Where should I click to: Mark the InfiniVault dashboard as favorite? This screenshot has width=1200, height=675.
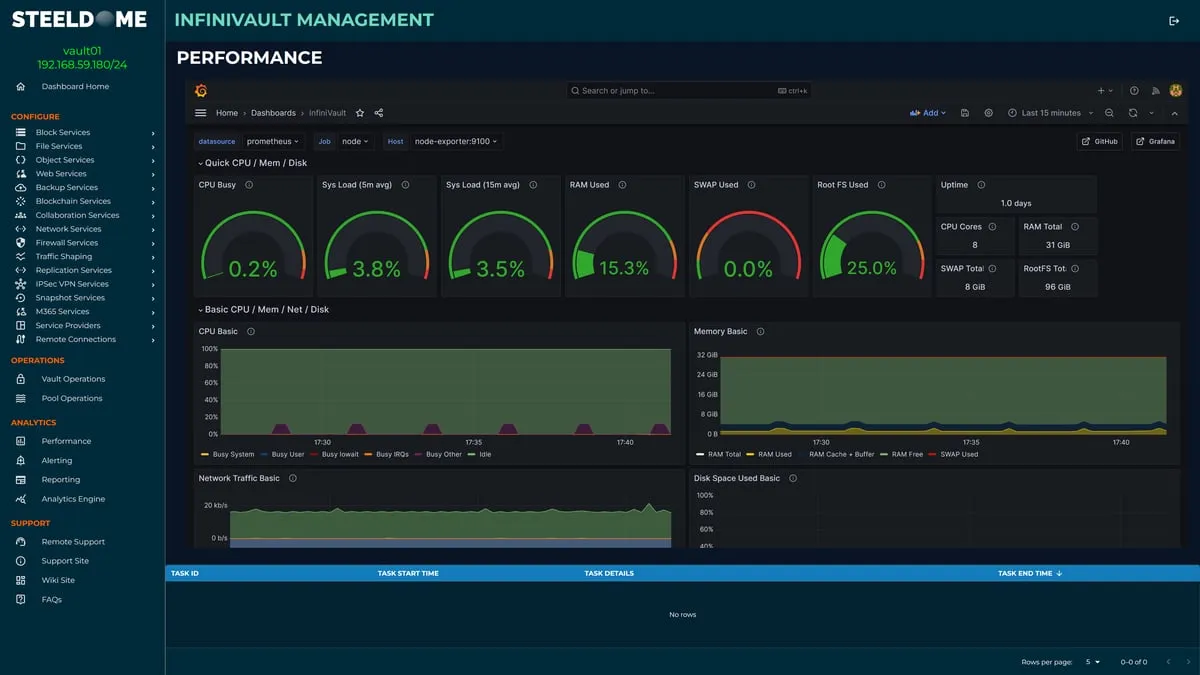pyautogui.click(x=359, y=113)
